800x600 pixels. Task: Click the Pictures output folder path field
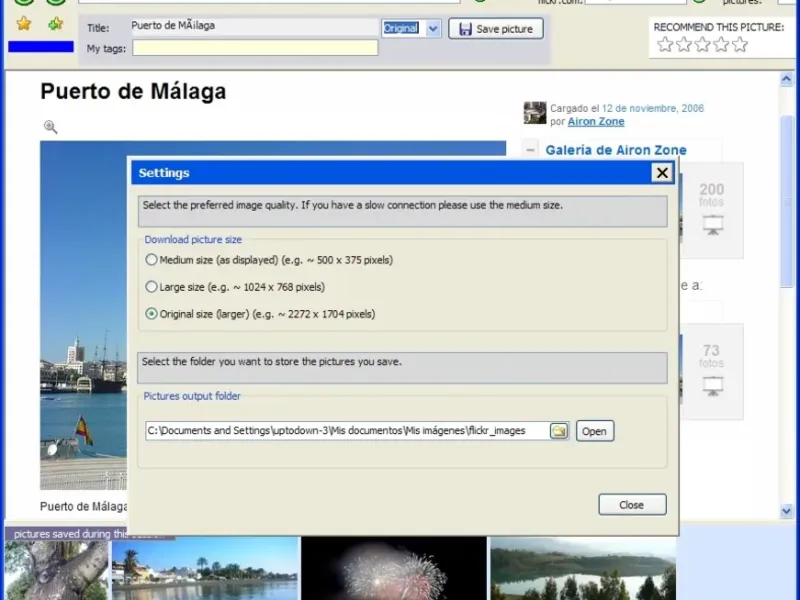click(x=347, y=431)
